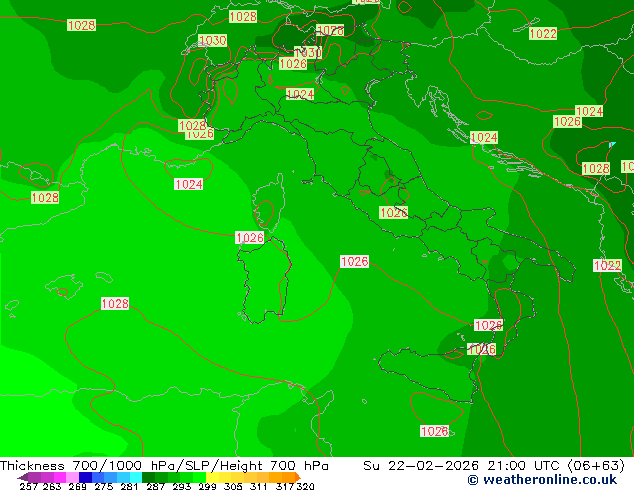Viewport: 634px width, 490px height.
Task: Click the 1026 label south of Sicily
Action: pyautogui.click(x=434, y=431)
